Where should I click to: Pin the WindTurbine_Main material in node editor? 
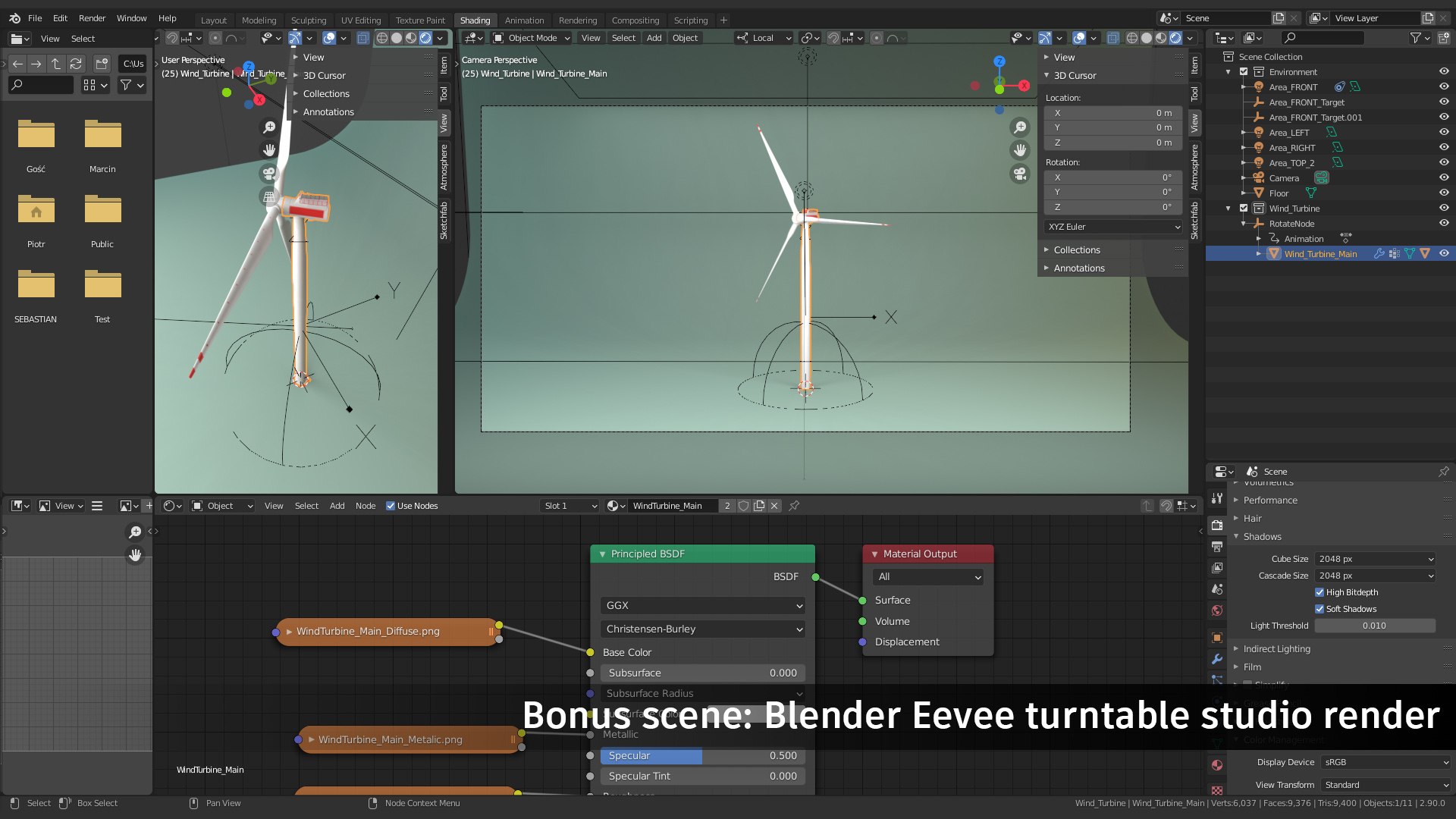(794, 506)
